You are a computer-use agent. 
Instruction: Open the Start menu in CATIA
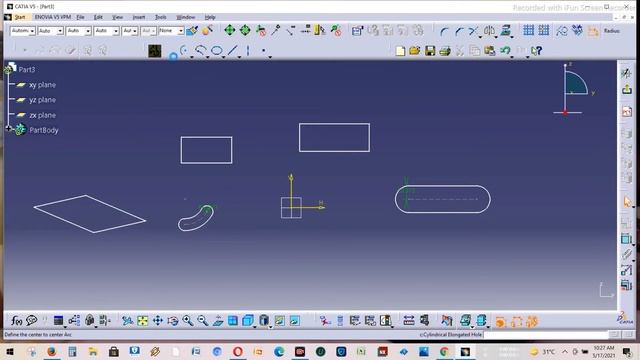[x=20, y=17]
